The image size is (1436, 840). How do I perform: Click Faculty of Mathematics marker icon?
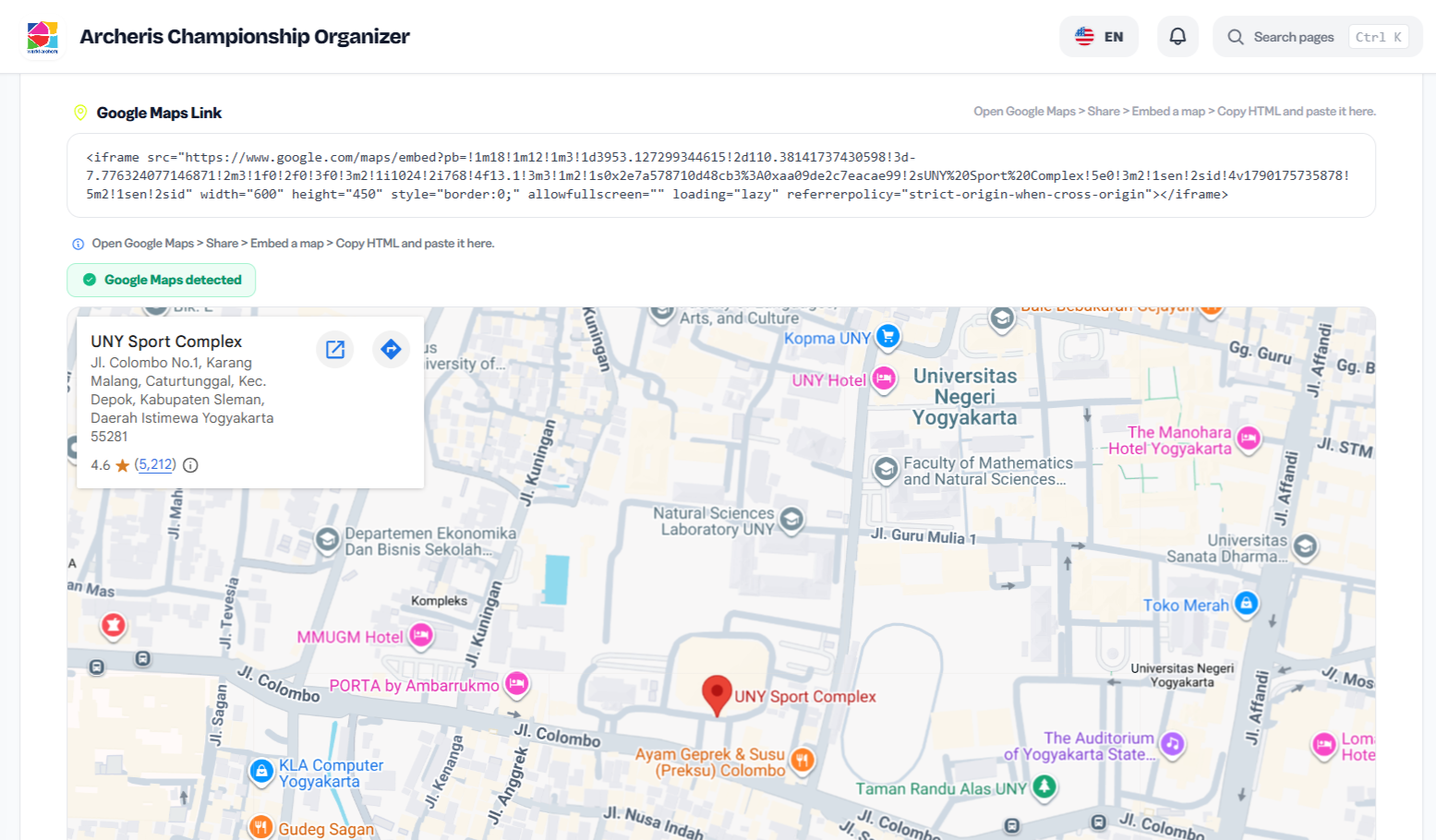[886, 470]
